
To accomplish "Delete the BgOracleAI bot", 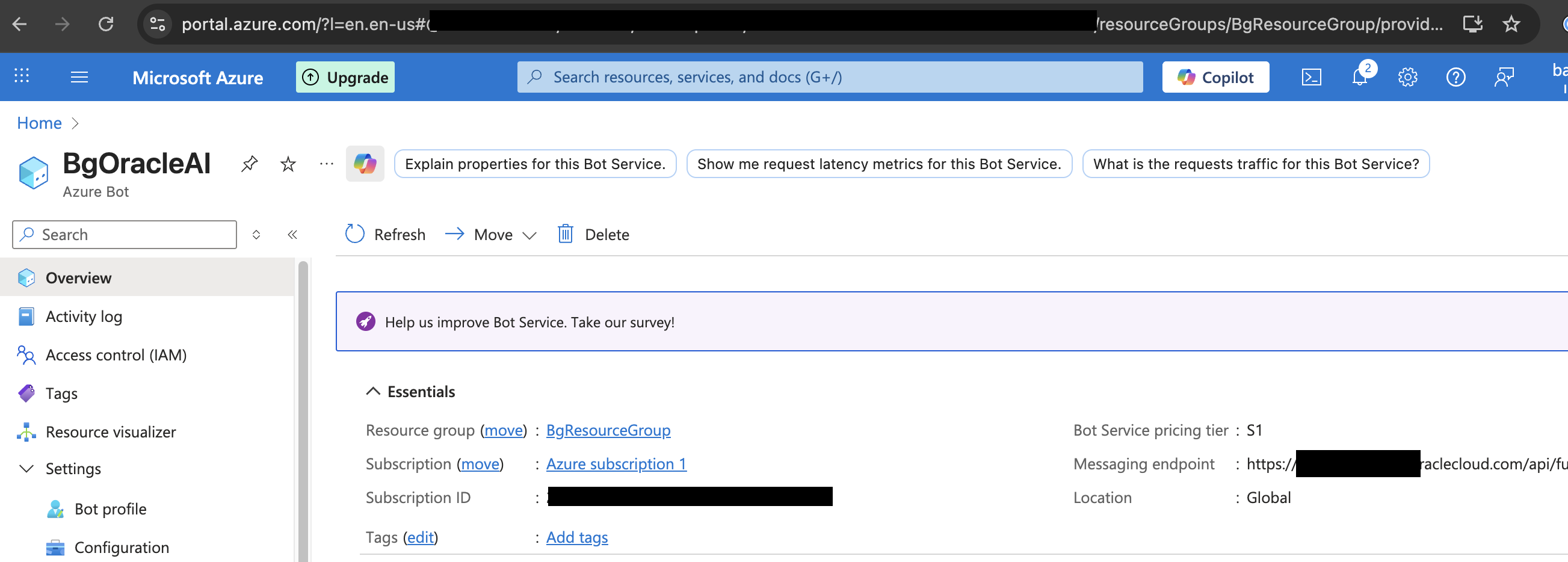I will click(592, 235).
